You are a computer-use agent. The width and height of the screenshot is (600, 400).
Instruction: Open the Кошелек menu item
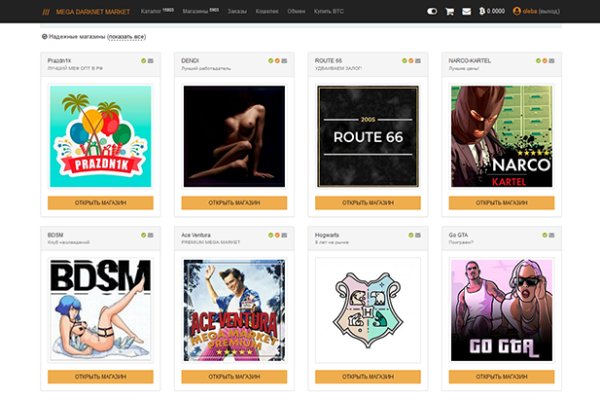267,11
